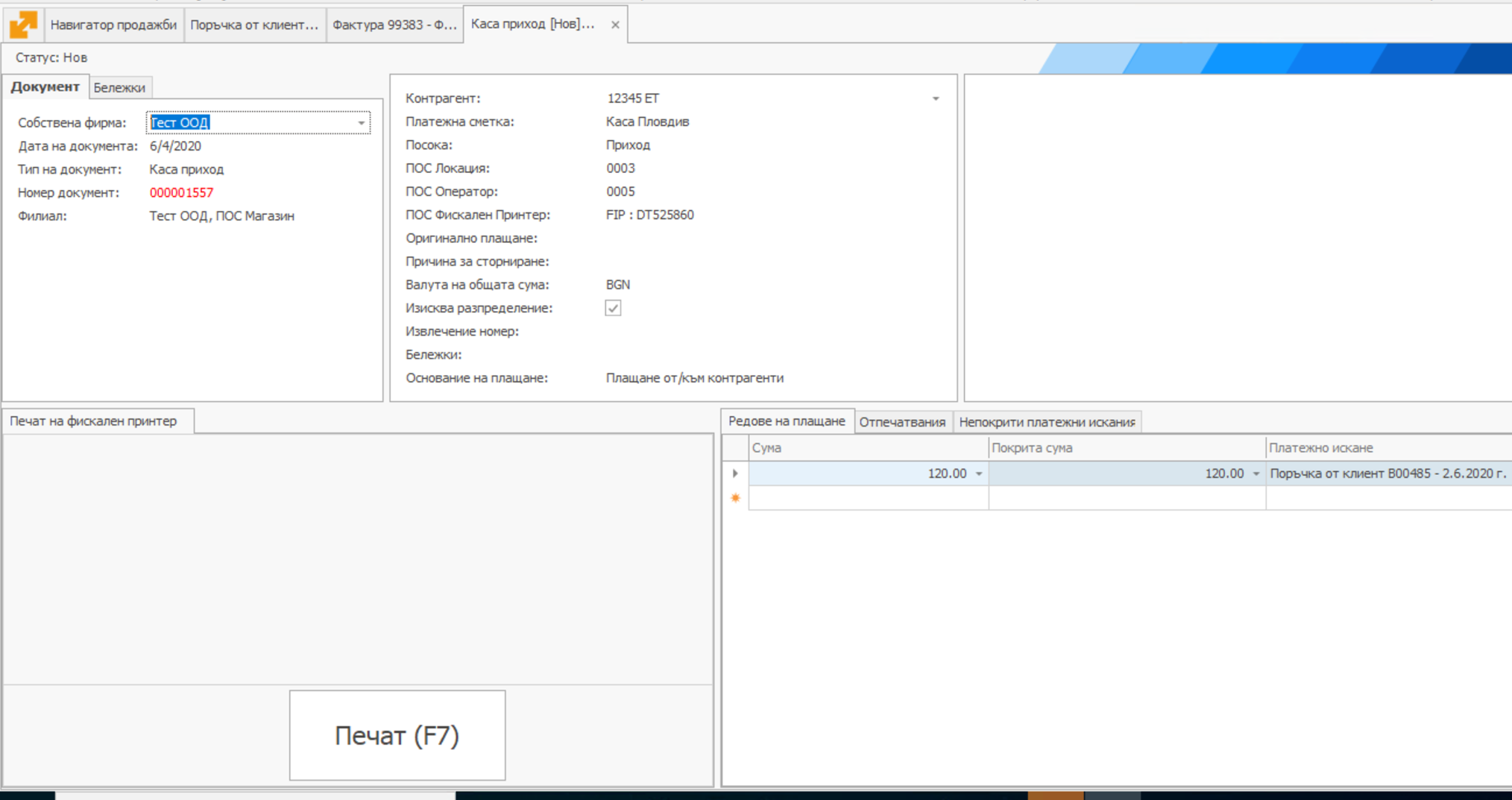
Task: Switch to Навигатор продажби tab
Action: coord(113,25)
